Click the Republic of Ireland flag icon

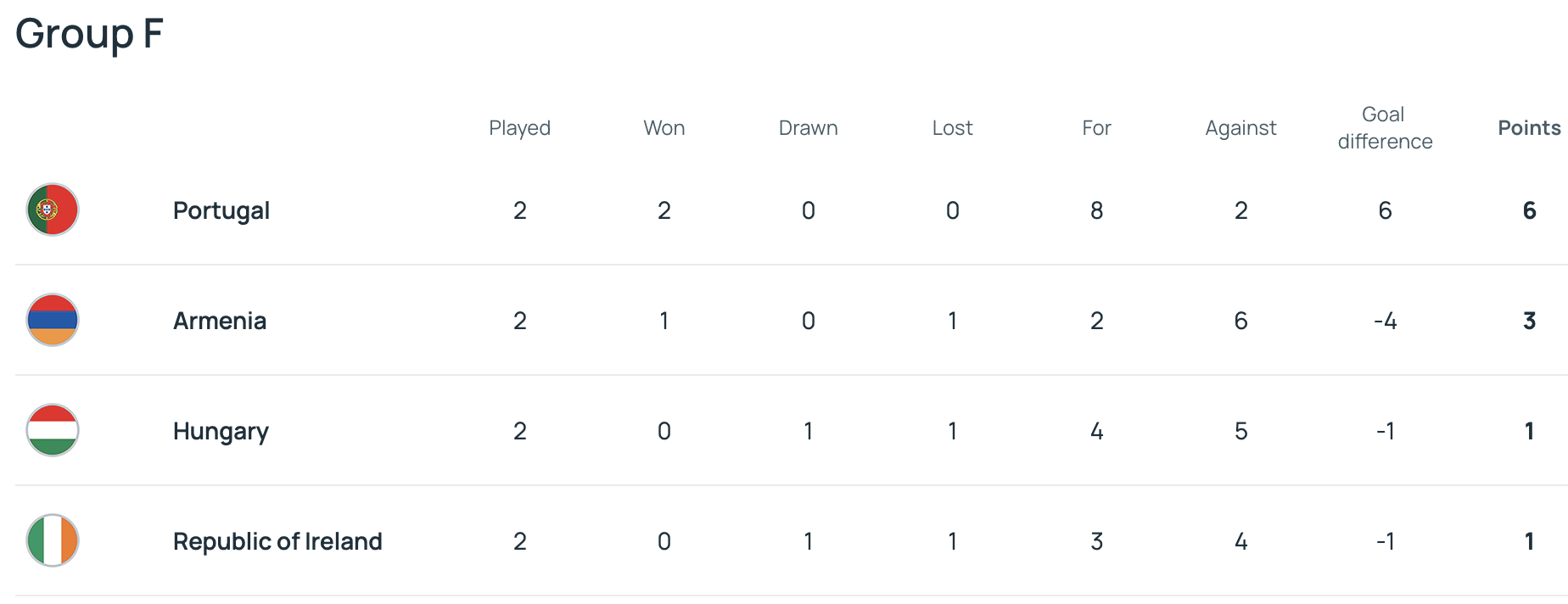click(x=53, y=540)
